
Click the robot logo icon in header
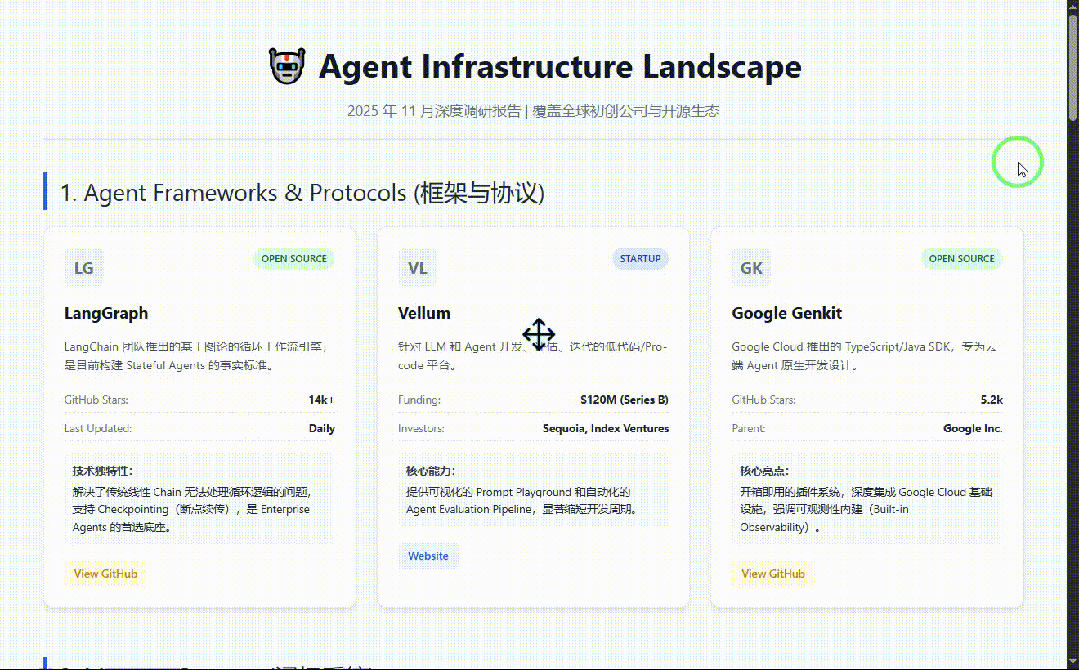[x=287, y=66]
